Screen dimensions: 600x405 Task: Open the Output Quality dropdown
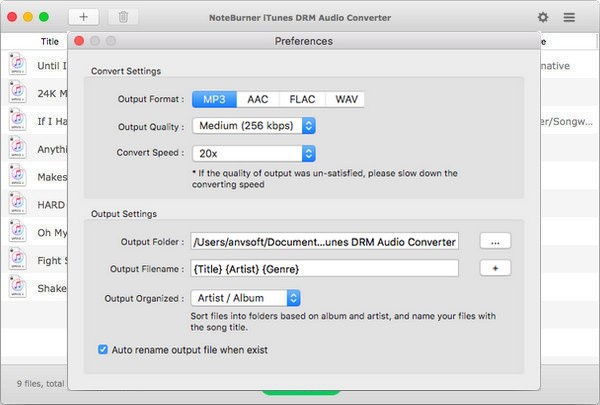pyautogui.click(x=254, y=126)
